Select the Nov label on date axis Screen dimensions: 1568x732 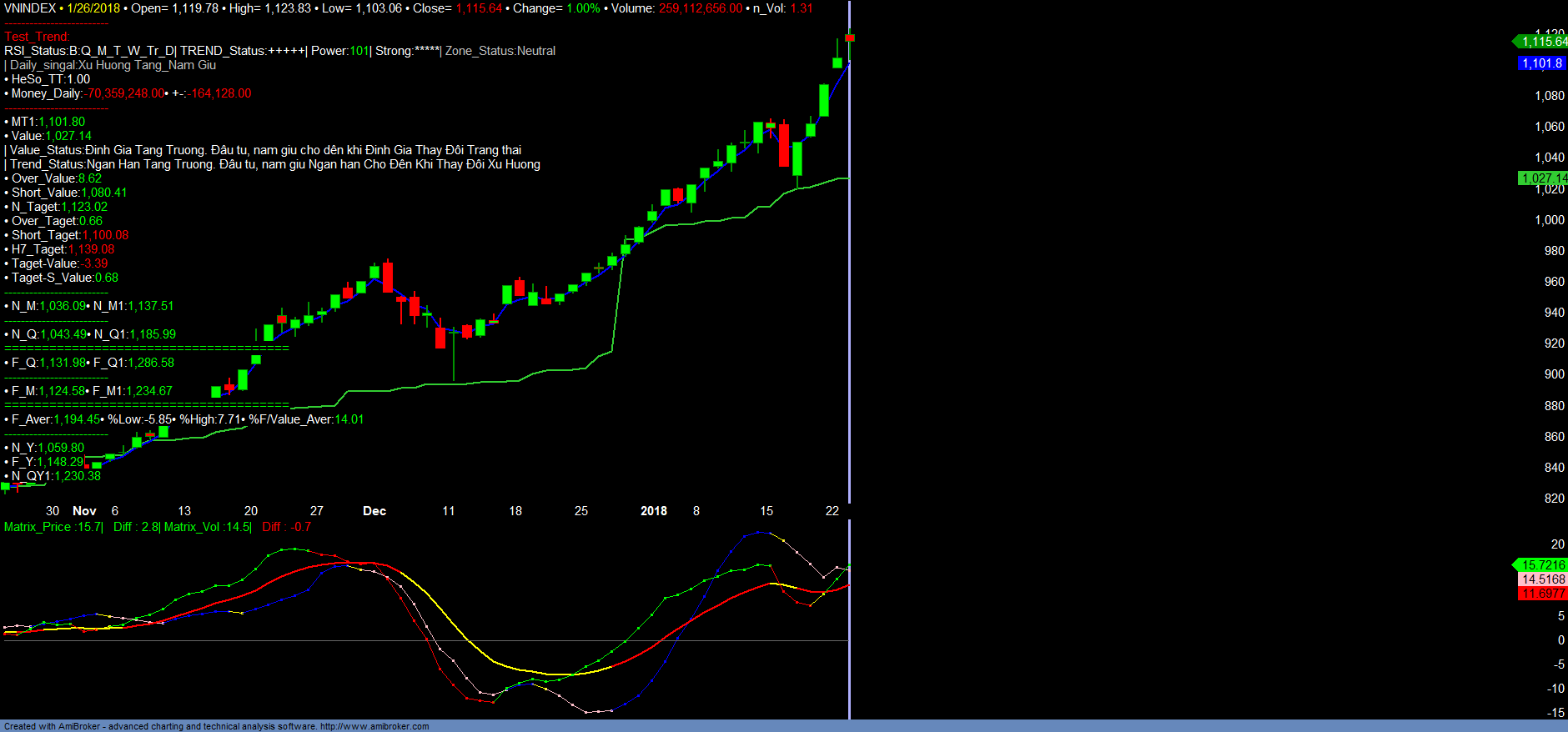pos(84,511)
